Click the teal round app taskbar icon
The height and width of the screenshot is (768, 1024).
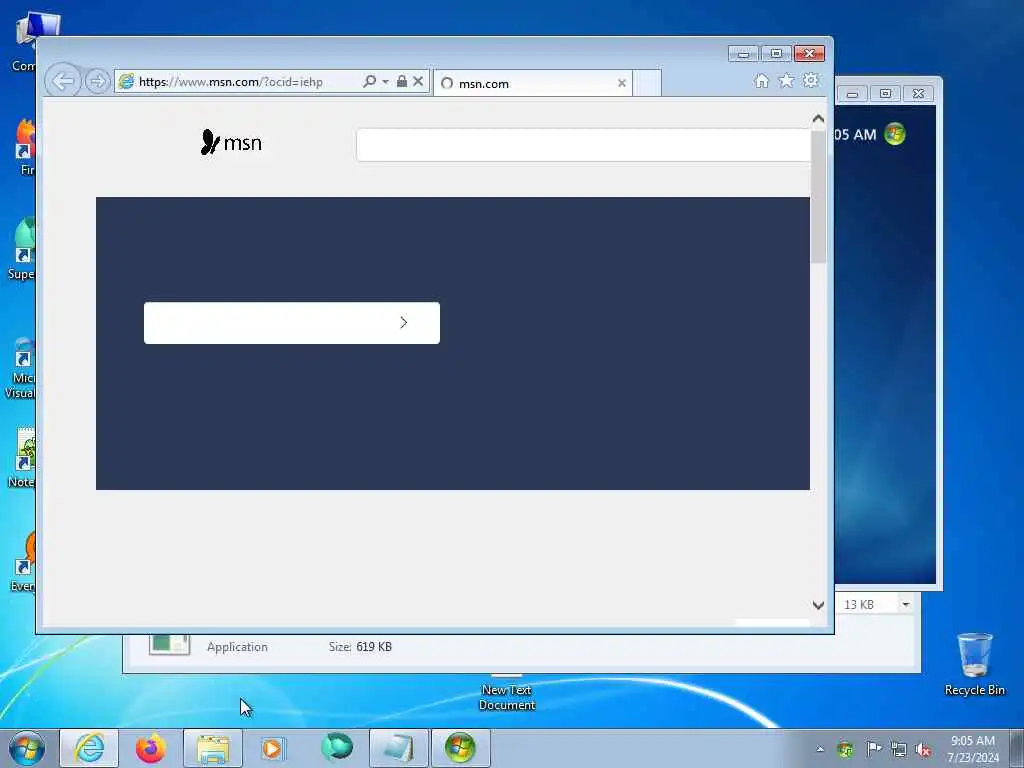click(337, 747)
